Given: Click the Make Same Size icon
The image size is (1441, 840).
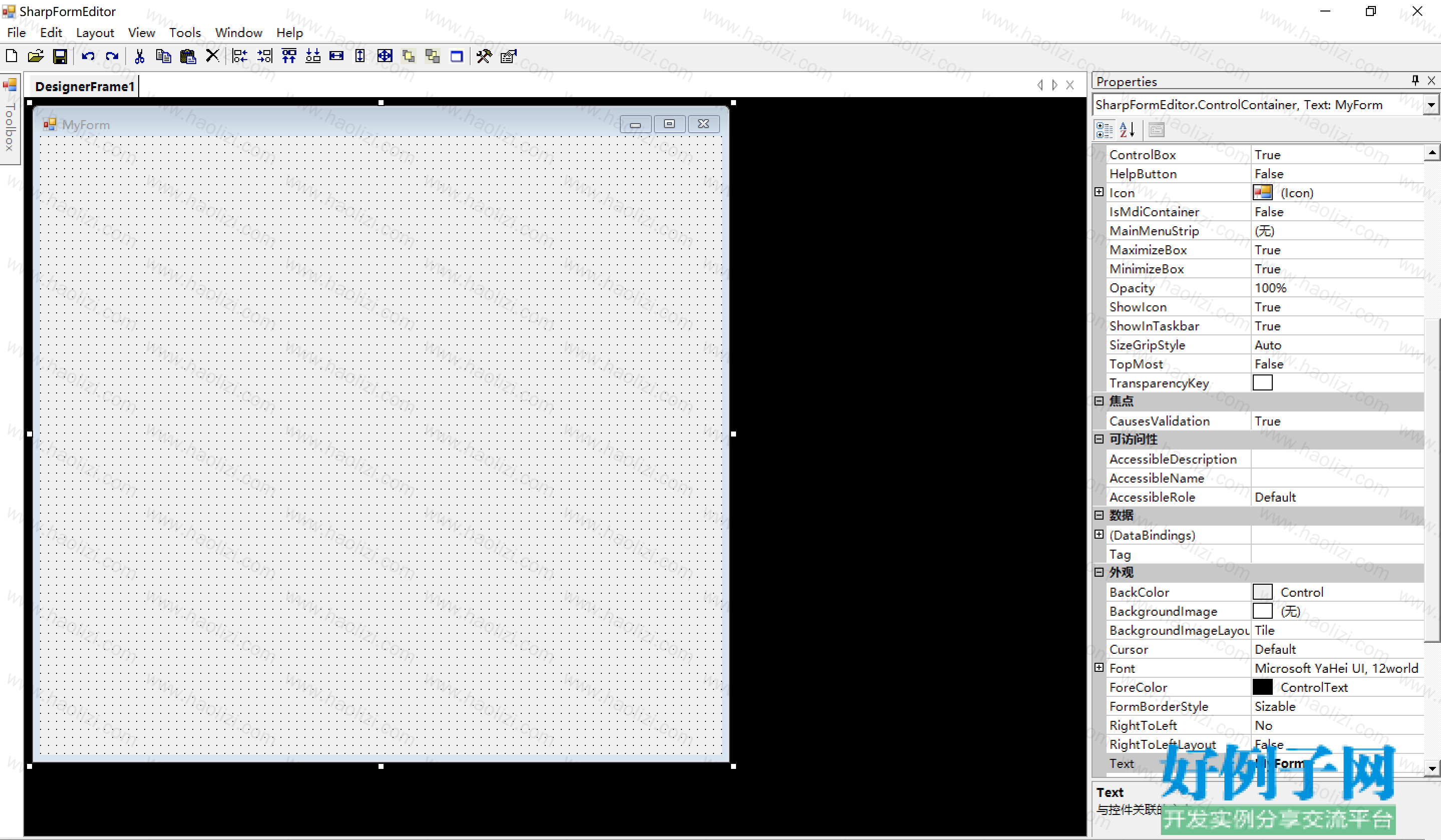Looking at the screenshot, I should pos(385,56).
